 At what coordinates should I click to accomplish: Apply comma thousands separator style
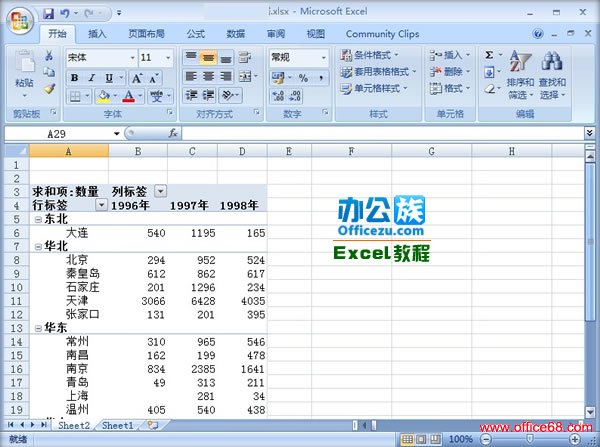tap(321, 78)
